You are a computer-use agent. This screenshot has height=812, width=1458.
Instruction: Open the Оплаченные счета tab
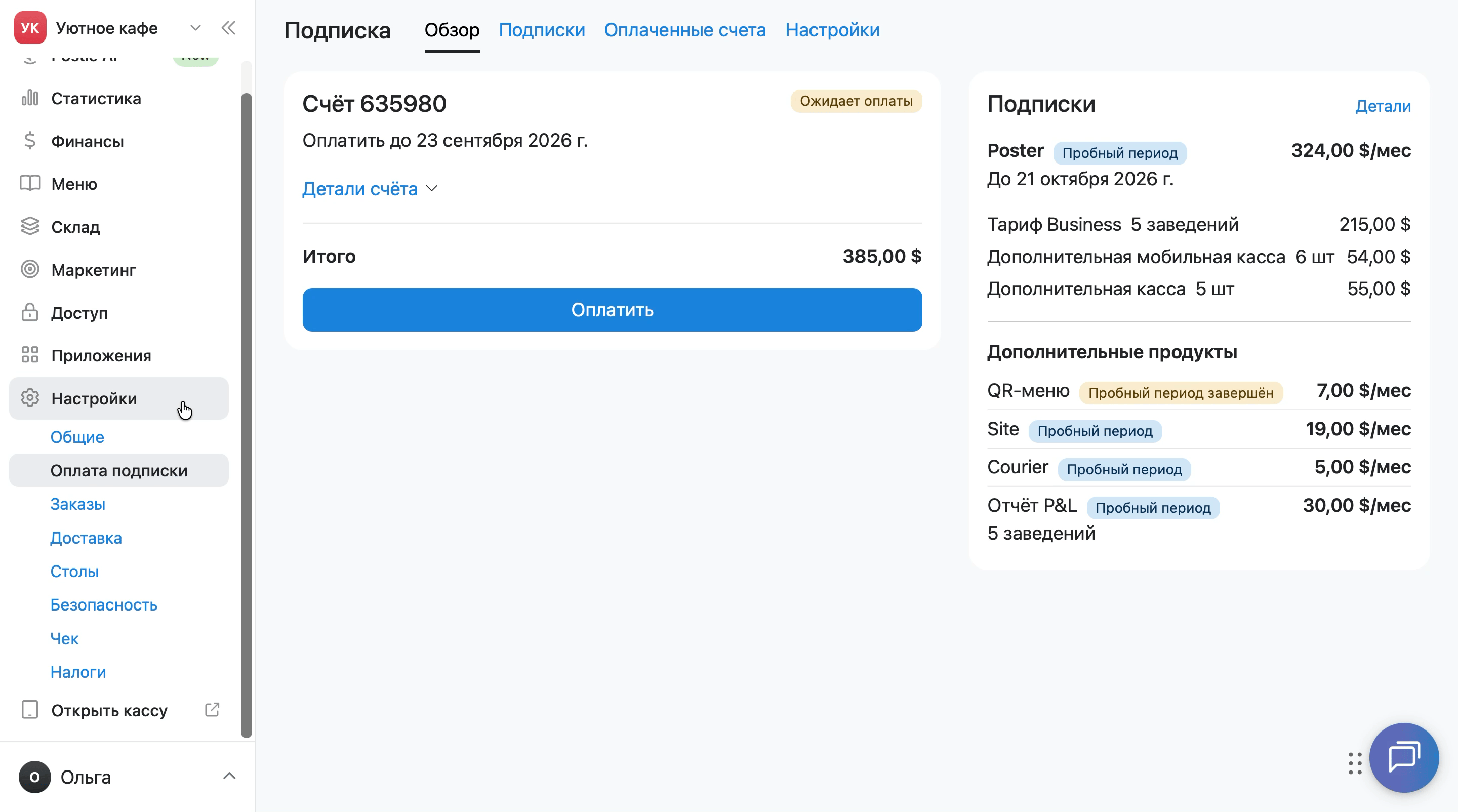(685, 30)
